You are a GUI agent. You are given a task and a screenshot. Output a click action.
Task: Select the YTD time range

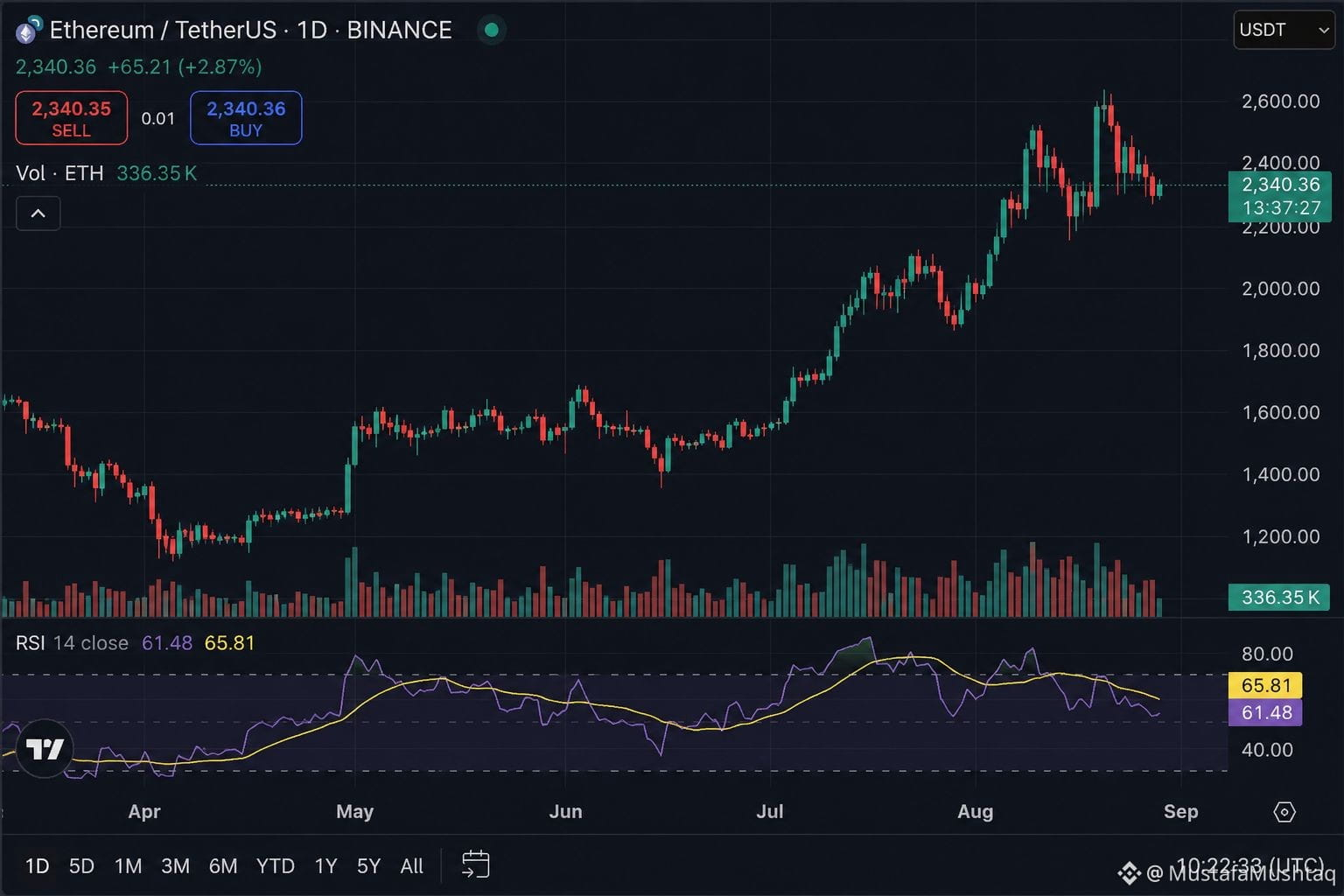(x=275, y=866)
